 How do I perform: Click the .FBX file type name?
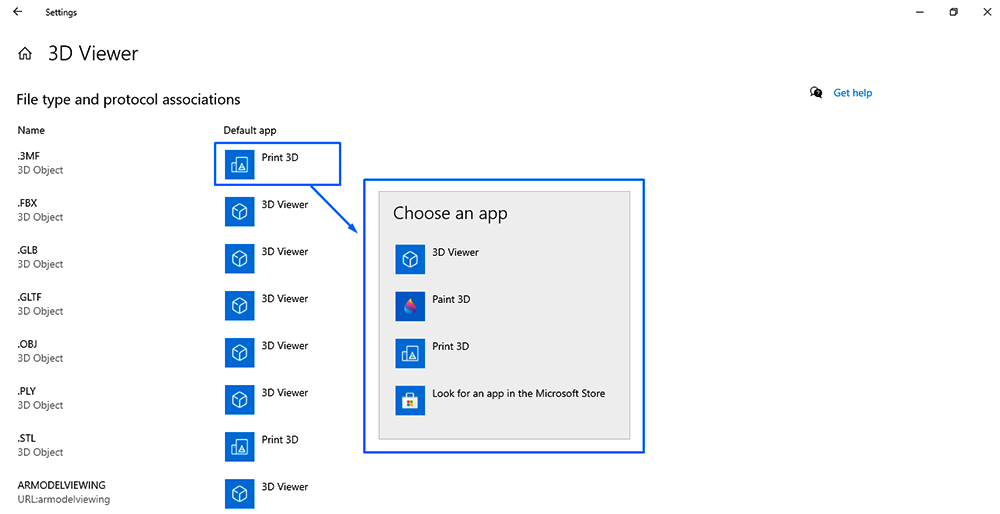(27, 203)
